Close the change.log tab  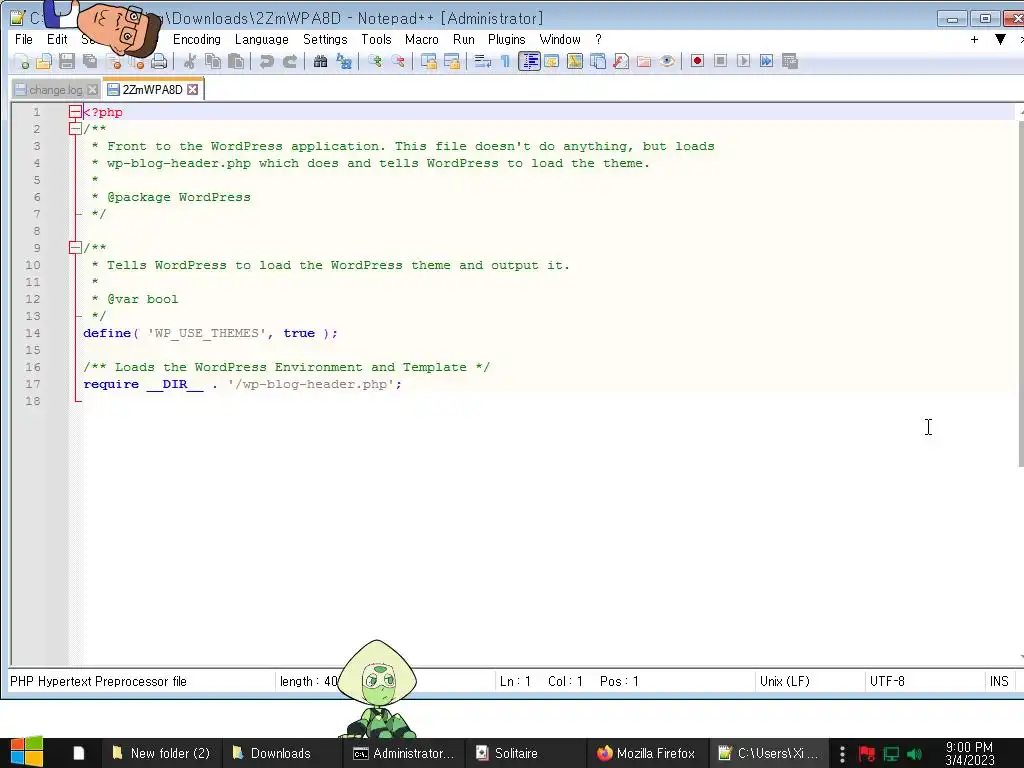92,90
